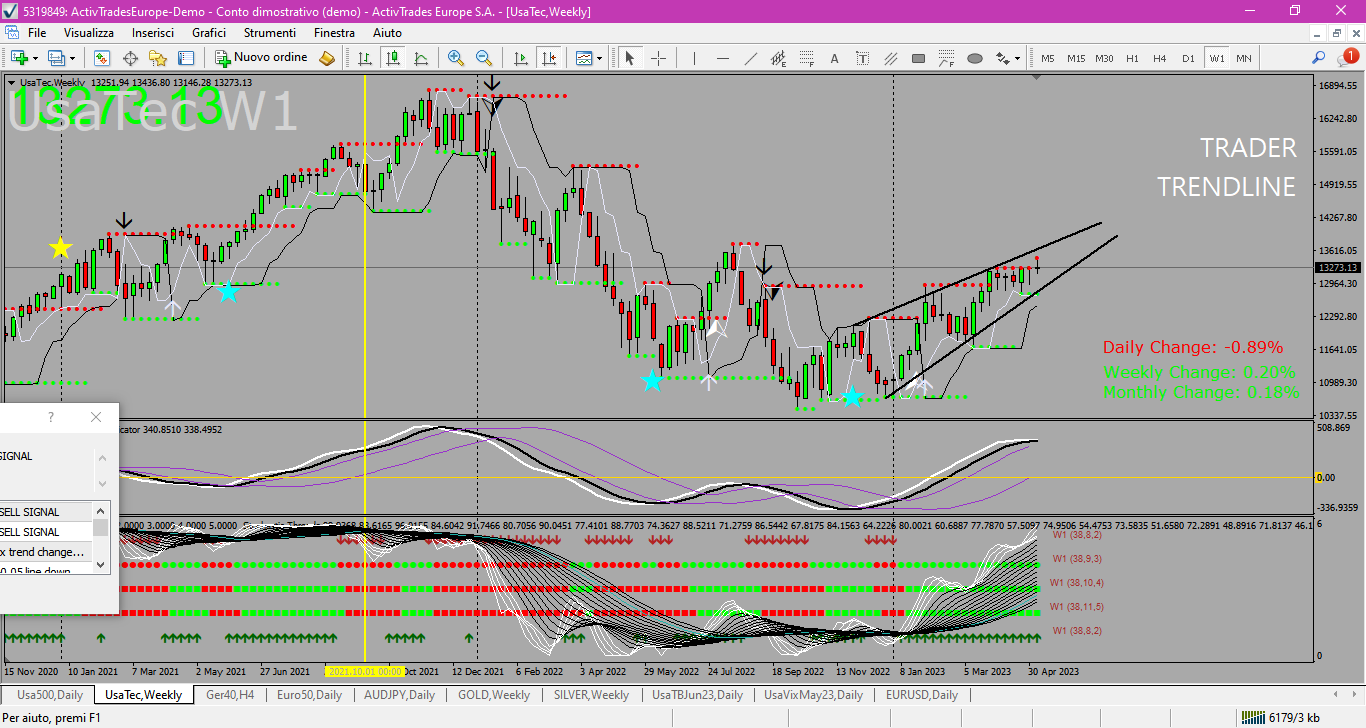Select the Fibonacci arc tool
Screen dimensions: 1366x728
(x=947, y=58)
